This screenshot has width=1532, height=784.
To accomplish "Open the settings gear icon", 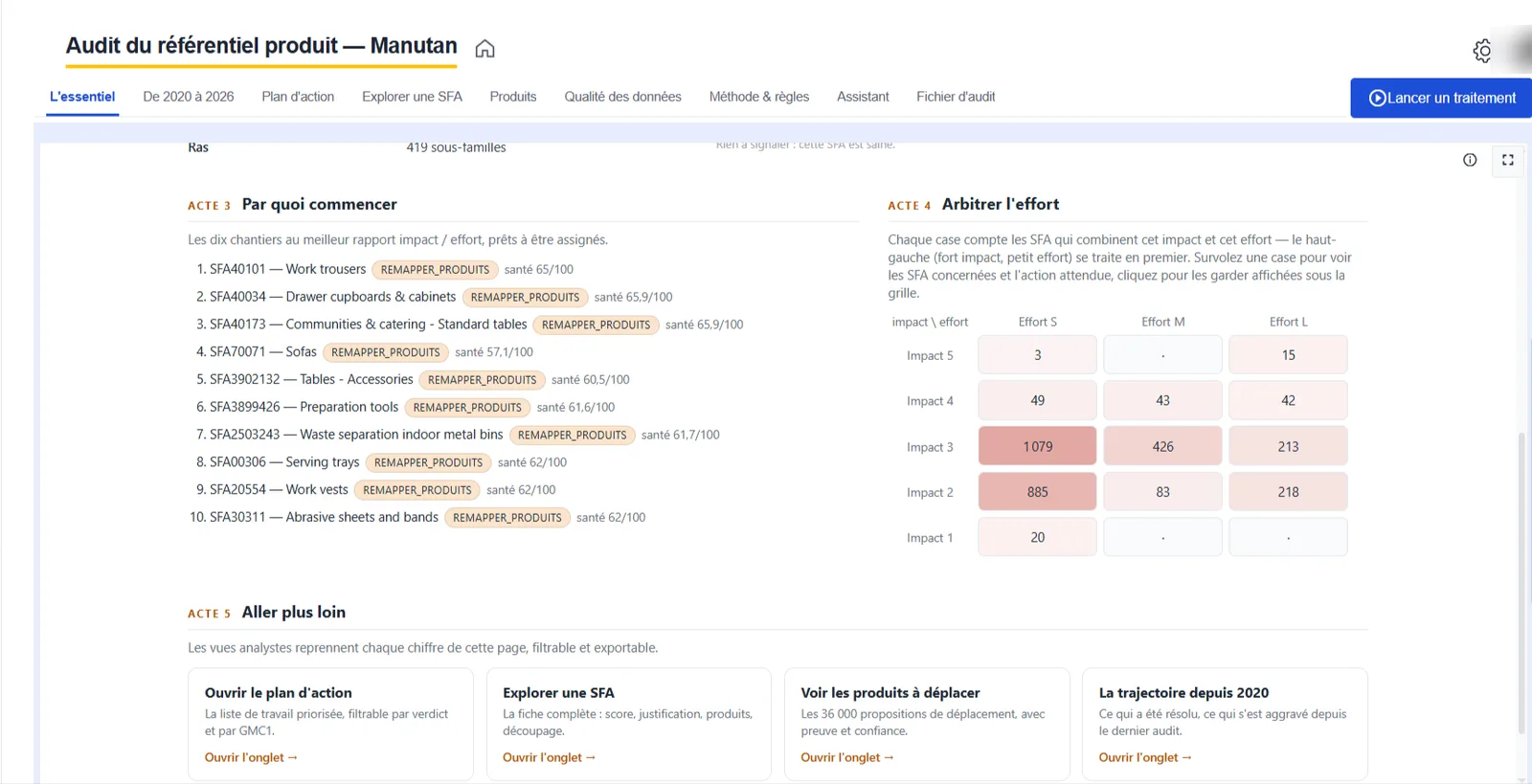I will point(1482,51).
